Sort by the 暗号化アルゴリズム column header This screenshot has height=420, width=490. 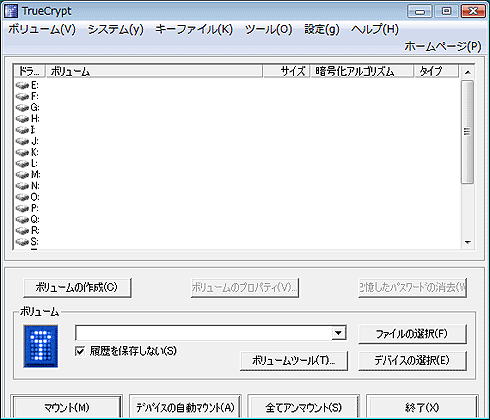(362, 71)
